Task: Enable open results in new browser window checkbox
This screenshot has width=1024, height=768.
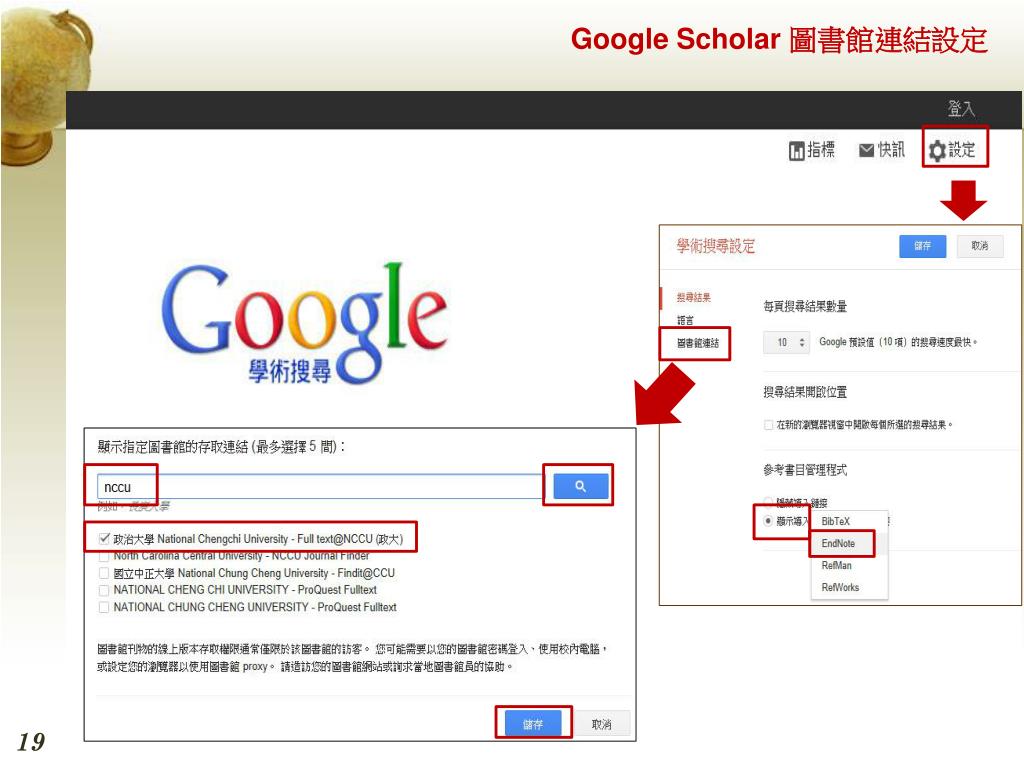Action: 769,424
